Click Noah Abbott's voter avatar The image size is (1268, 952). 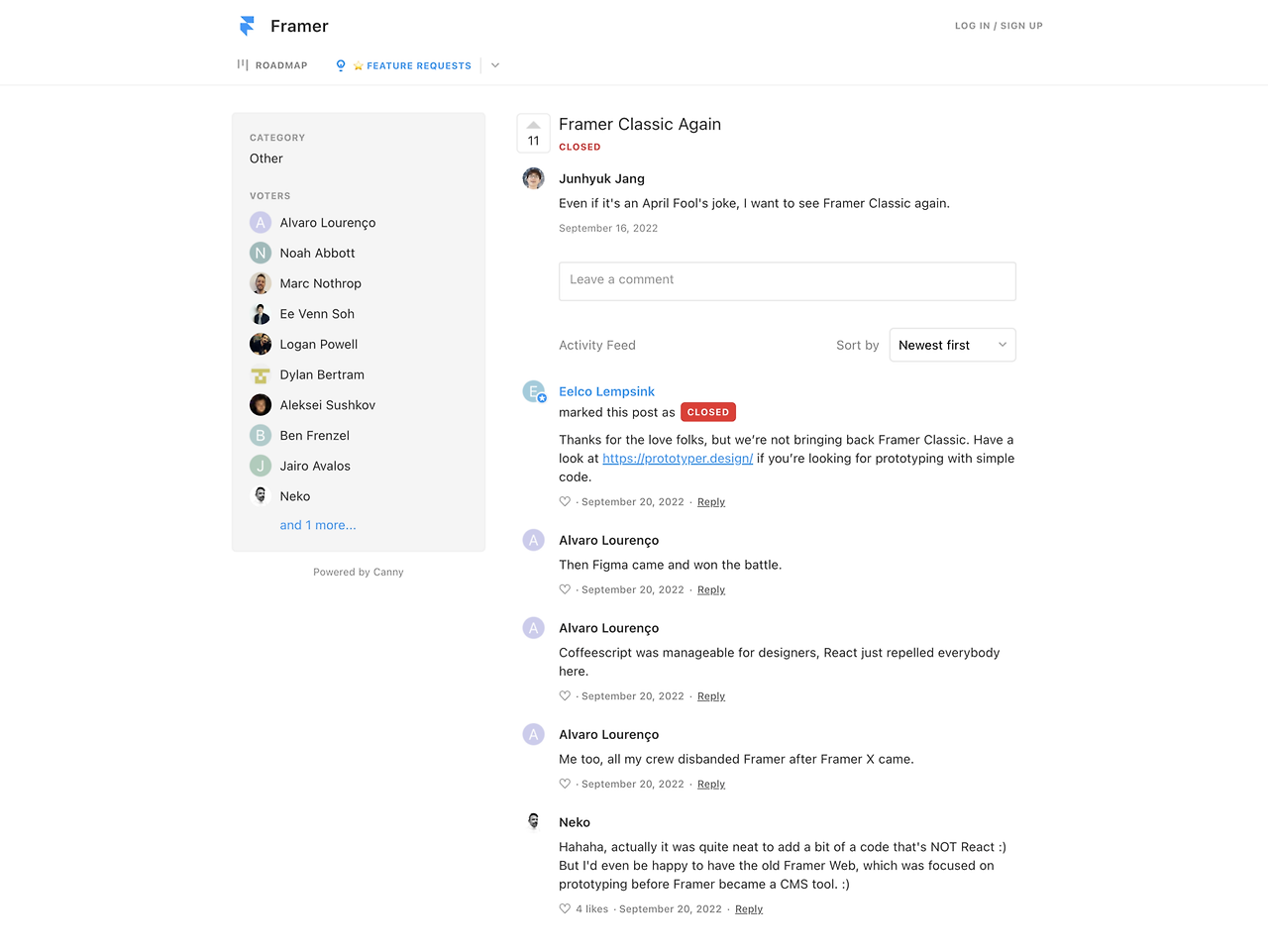tap(261, 253)
